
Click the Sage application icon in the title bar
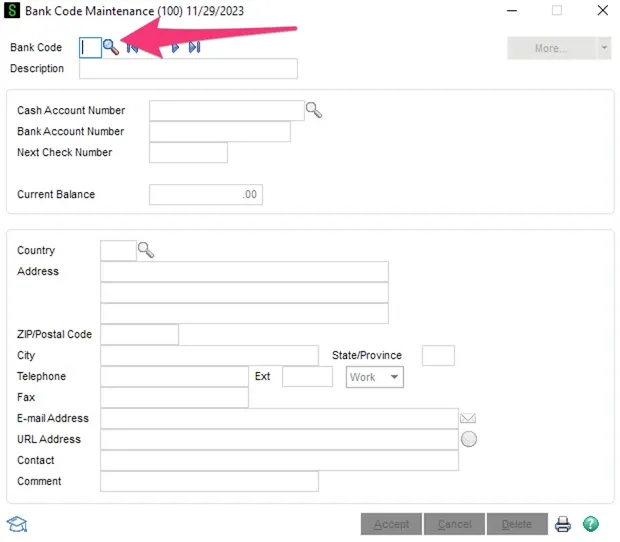click(x=12, y=10)
